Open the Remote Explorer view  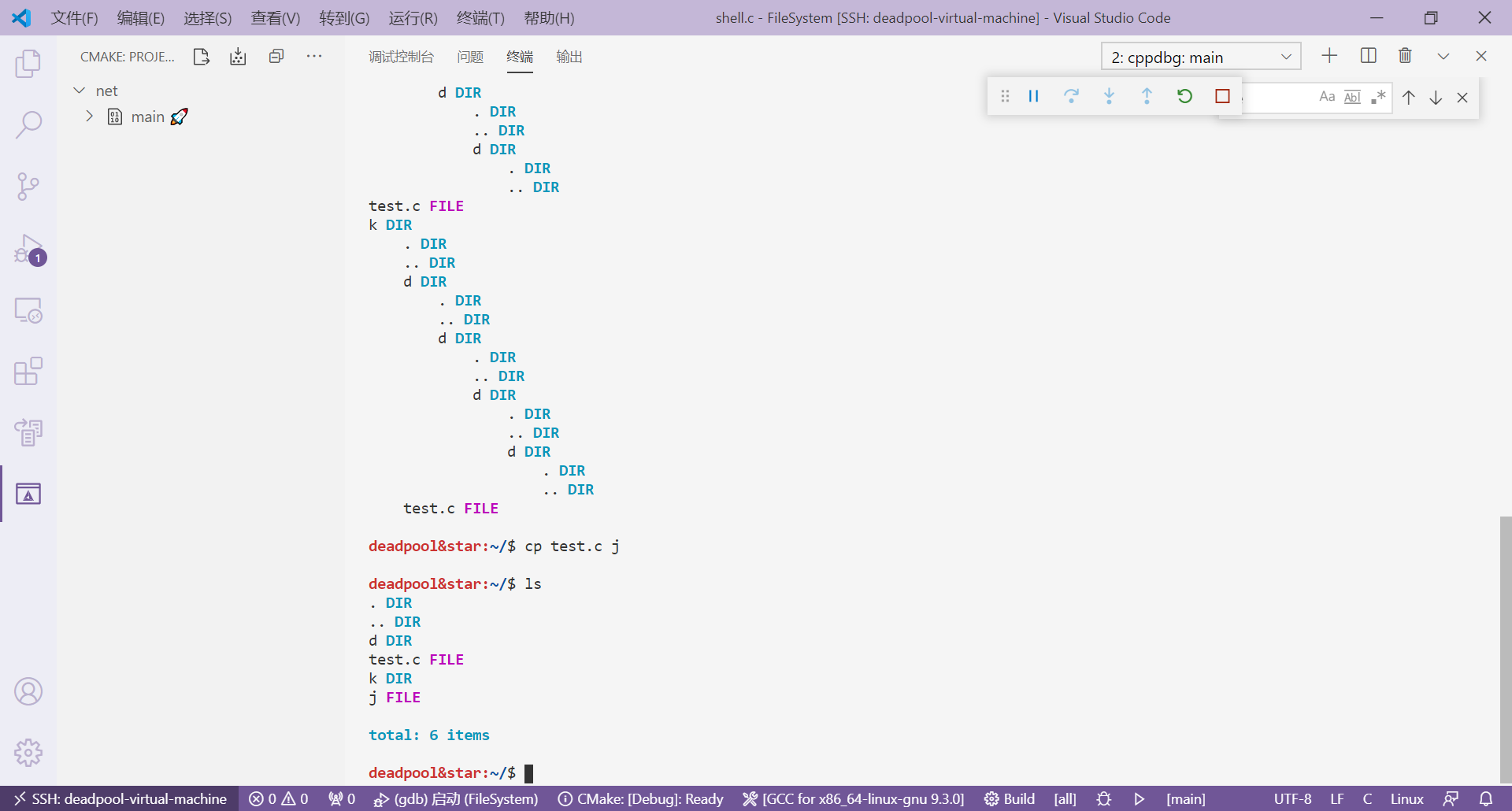click(x=28, y=310)
